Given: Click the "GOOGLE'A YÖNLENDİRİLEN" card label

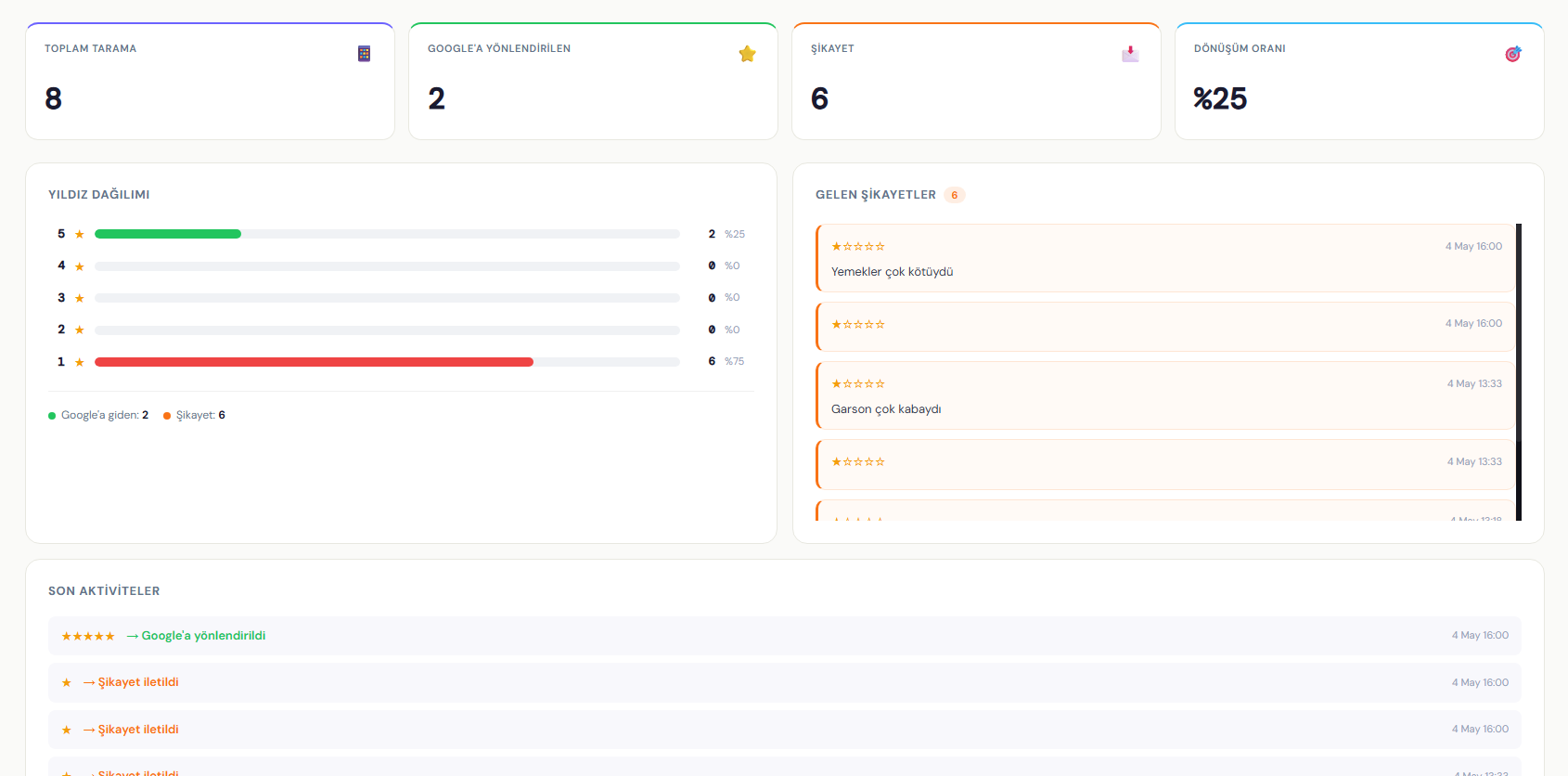Looking at the screenshot, I should [499, 48].
